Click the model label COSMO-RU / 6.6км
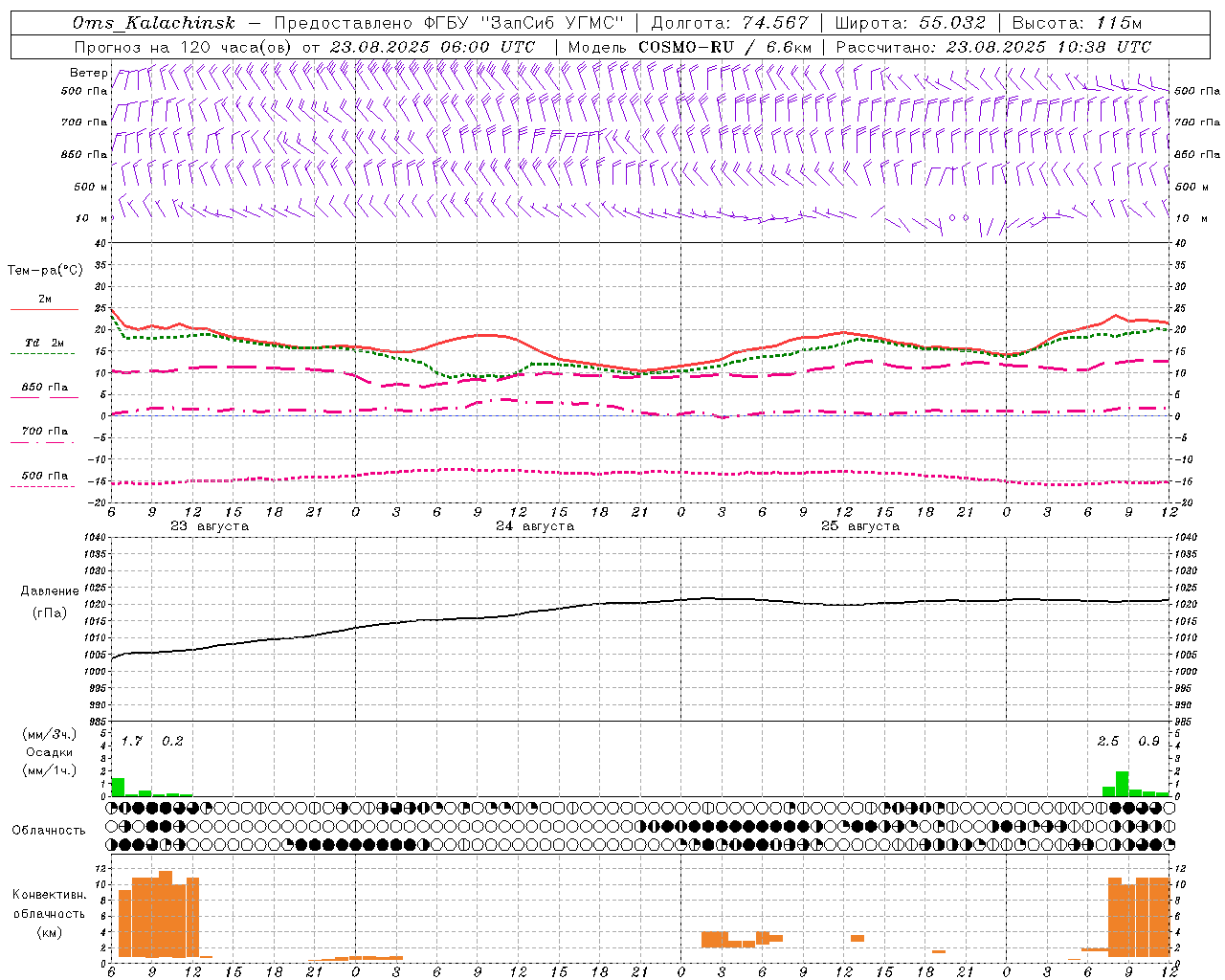1225x980 pixels. pyautogui.click(x=725, y=47)
